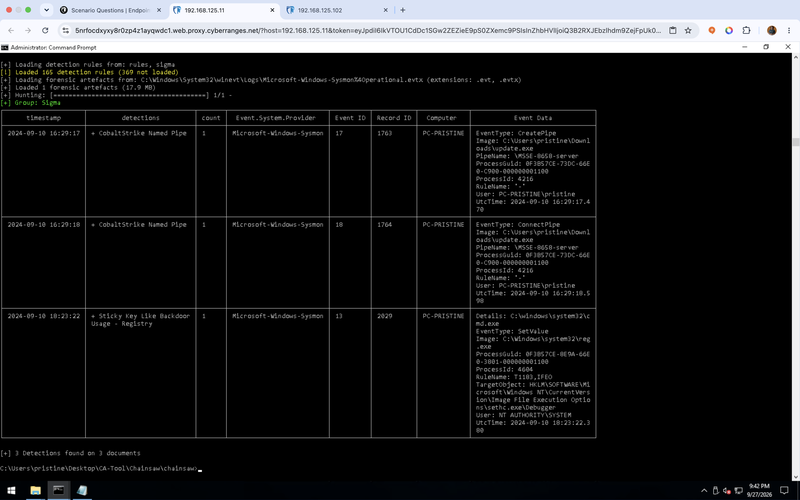
Task: Click timestamp 2024-09-10 16:29:18
Action: click(43, 224)
